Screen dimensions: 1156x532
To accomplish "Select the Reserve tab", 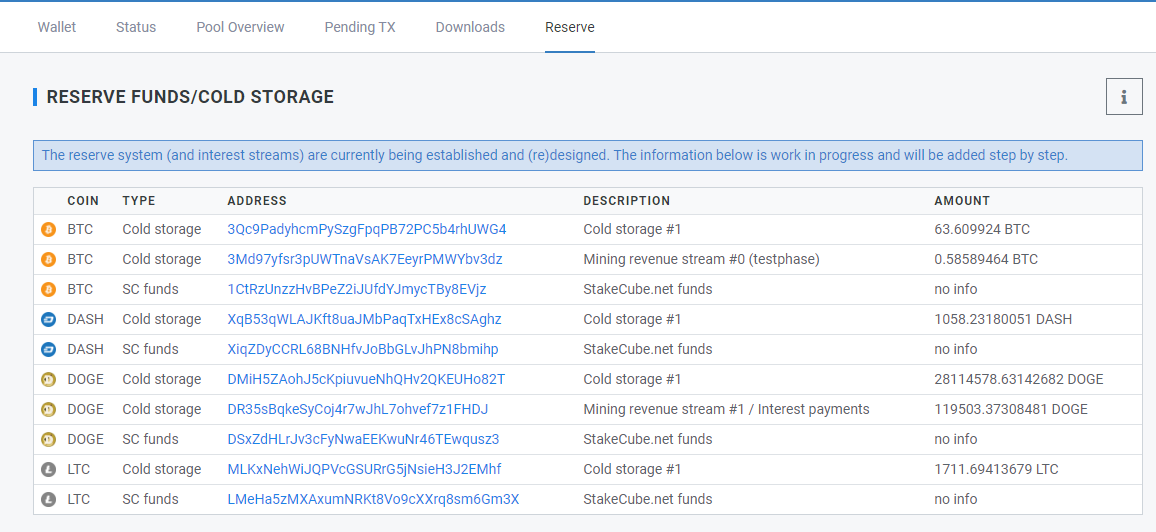I will pos(570,27).
